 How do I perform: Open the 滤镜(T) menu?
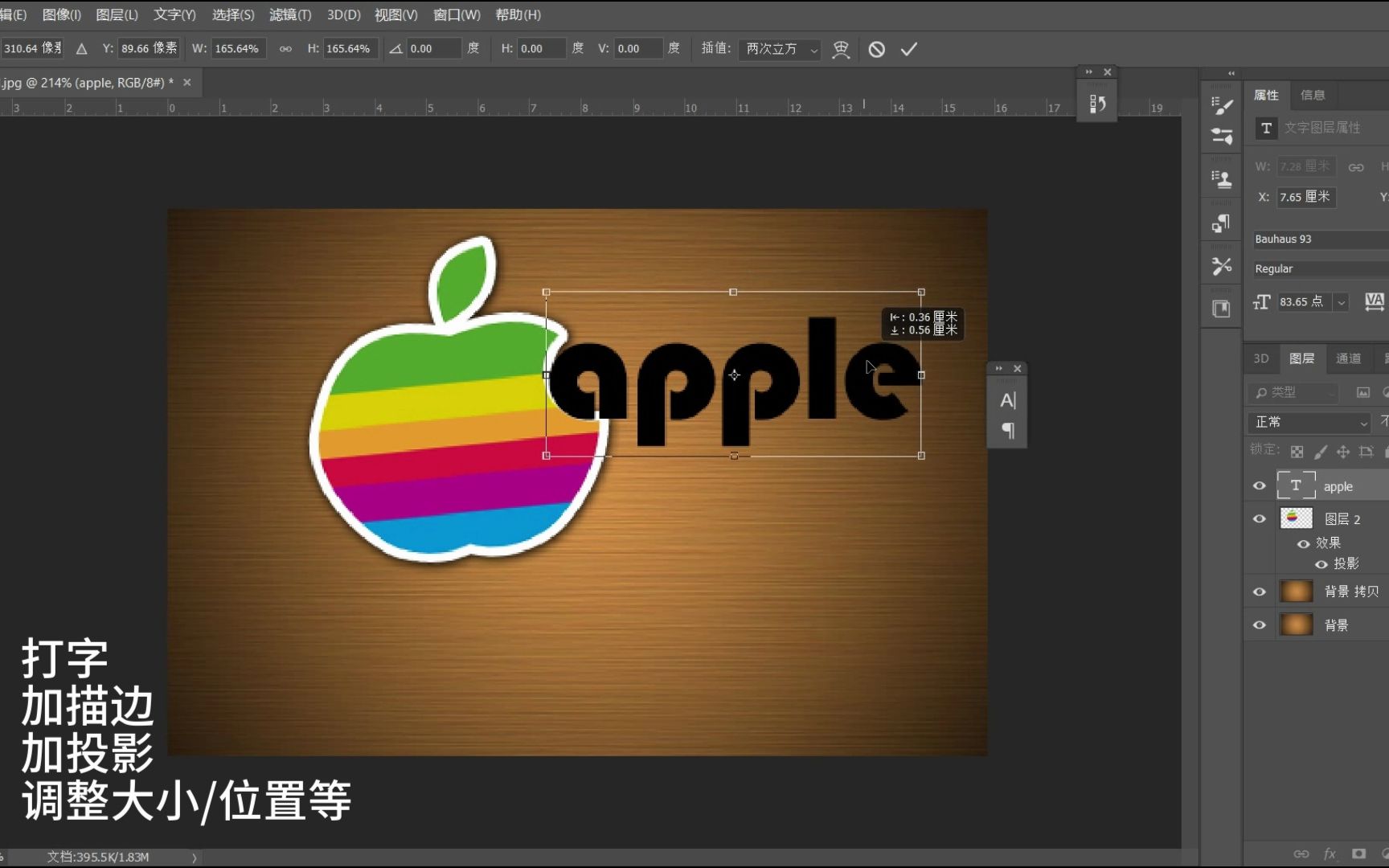pyautogui.click(x=290, y=14)
